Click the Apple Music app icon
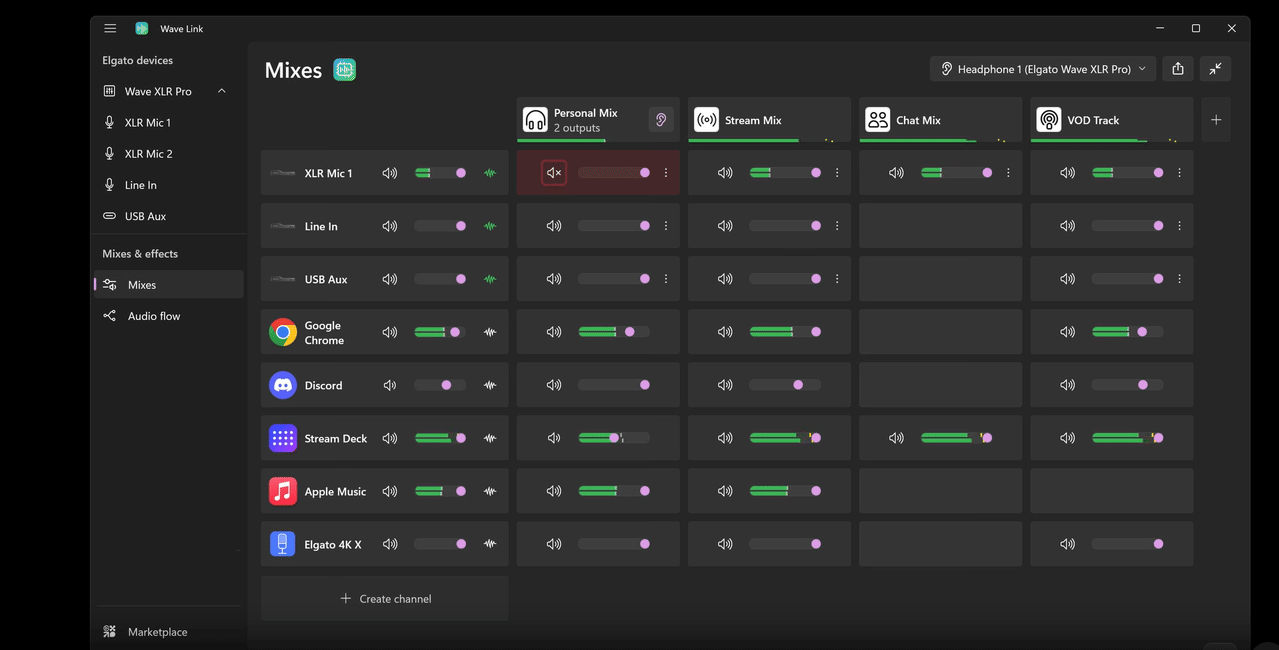 pos(283,491)
